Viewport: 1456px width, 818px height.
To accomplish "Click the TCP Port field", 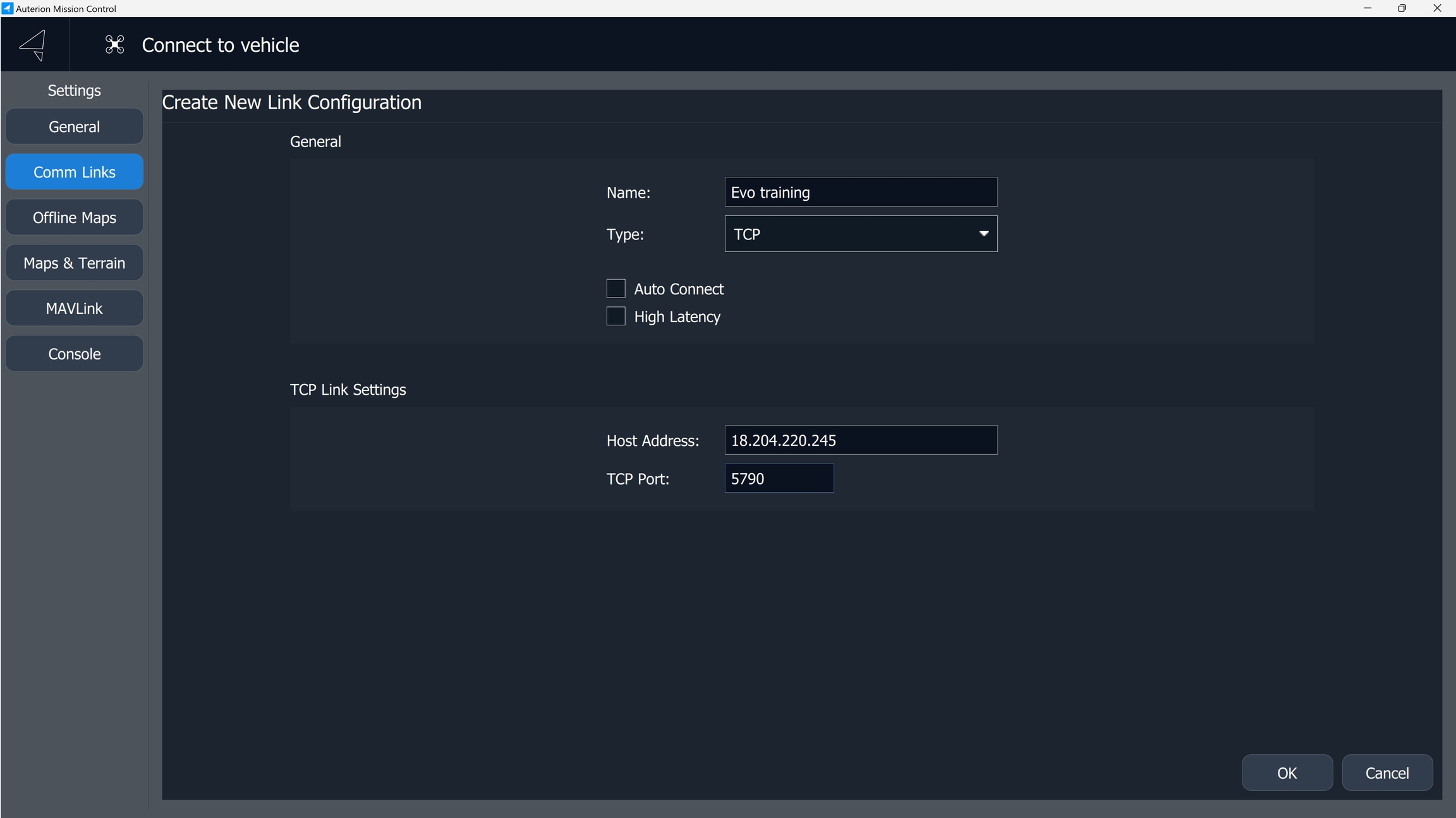I will click(779, 479).
